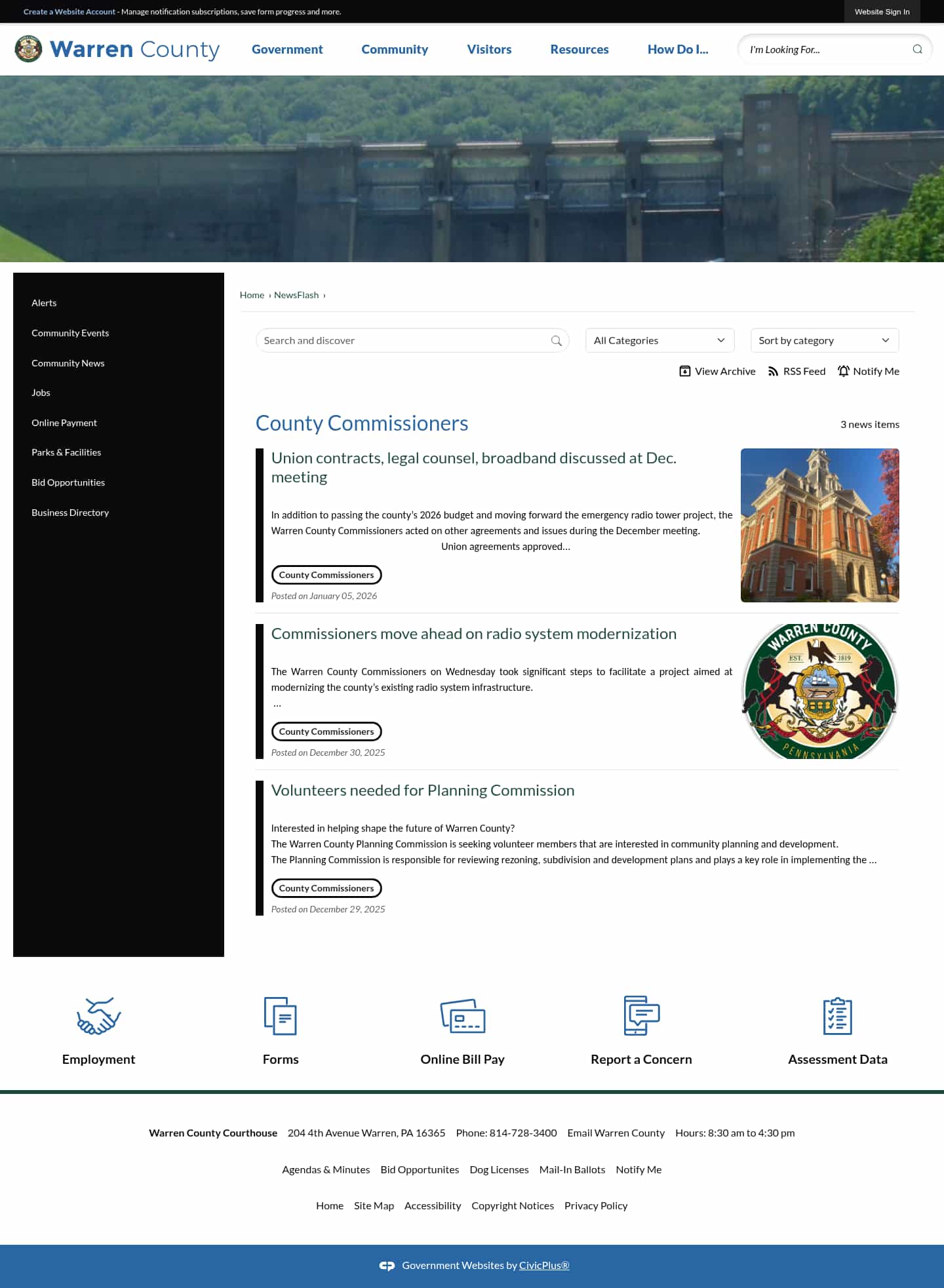The width and height of the screenshot is (944, 1288).
Task: Click 'Posted on January 05, 2026' text
Action: [x=324, y=596]
